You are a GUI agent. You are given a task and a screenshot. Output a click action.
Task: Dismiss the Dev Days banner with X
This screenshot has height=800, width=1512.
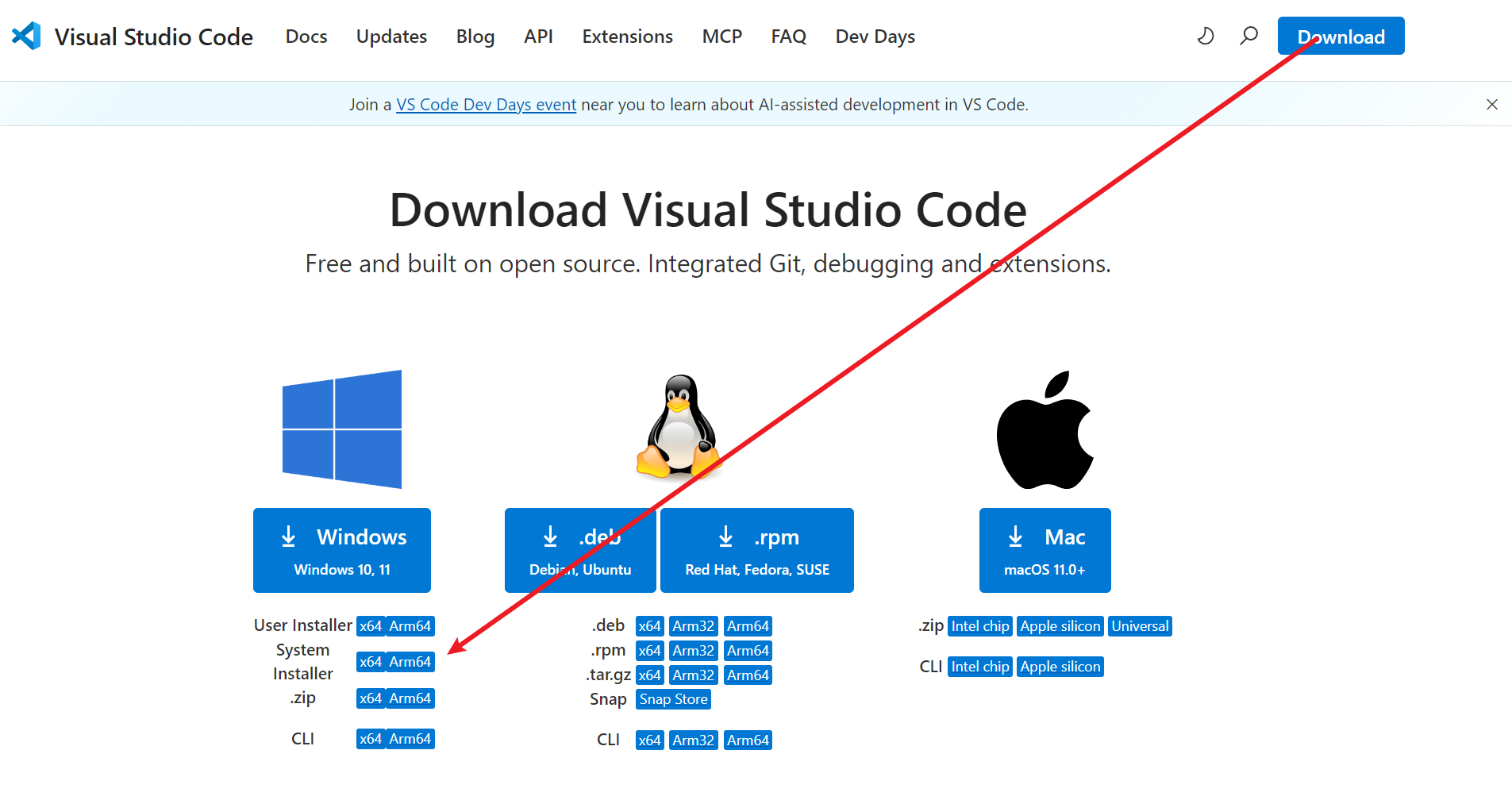coord(1492,104)
